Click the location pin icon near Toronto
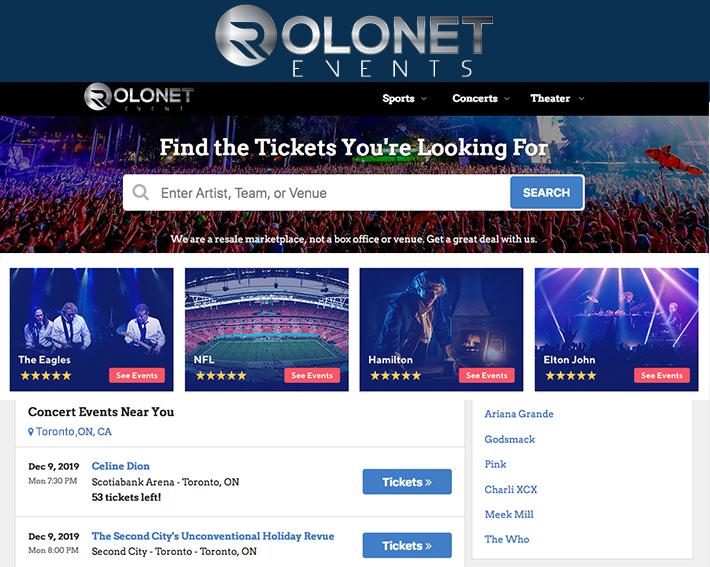Screen dimensions: 710x567 [x=31, y=432]
